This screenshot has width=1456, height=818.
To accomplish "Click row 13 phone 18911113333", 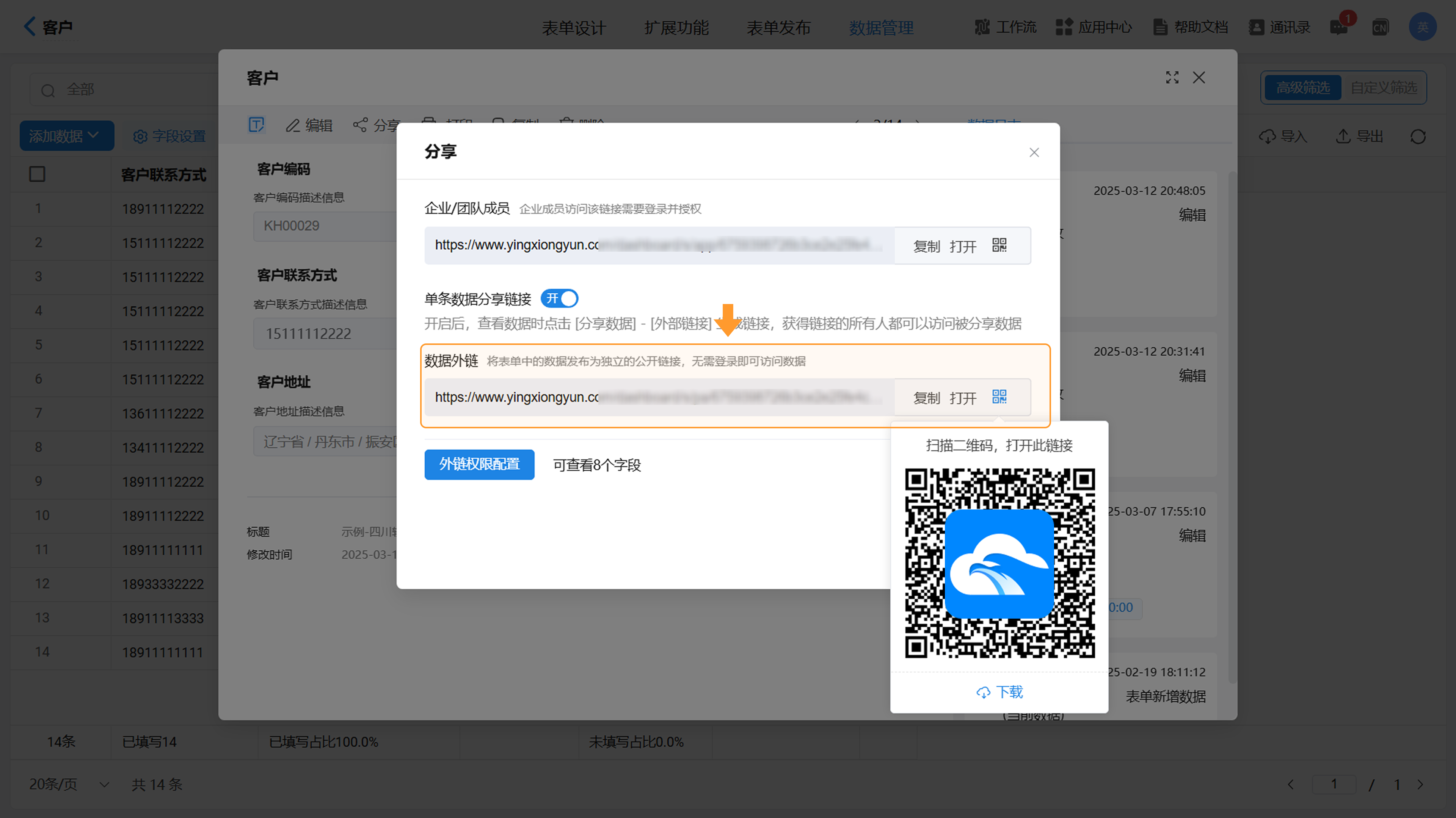I will 163,618.
